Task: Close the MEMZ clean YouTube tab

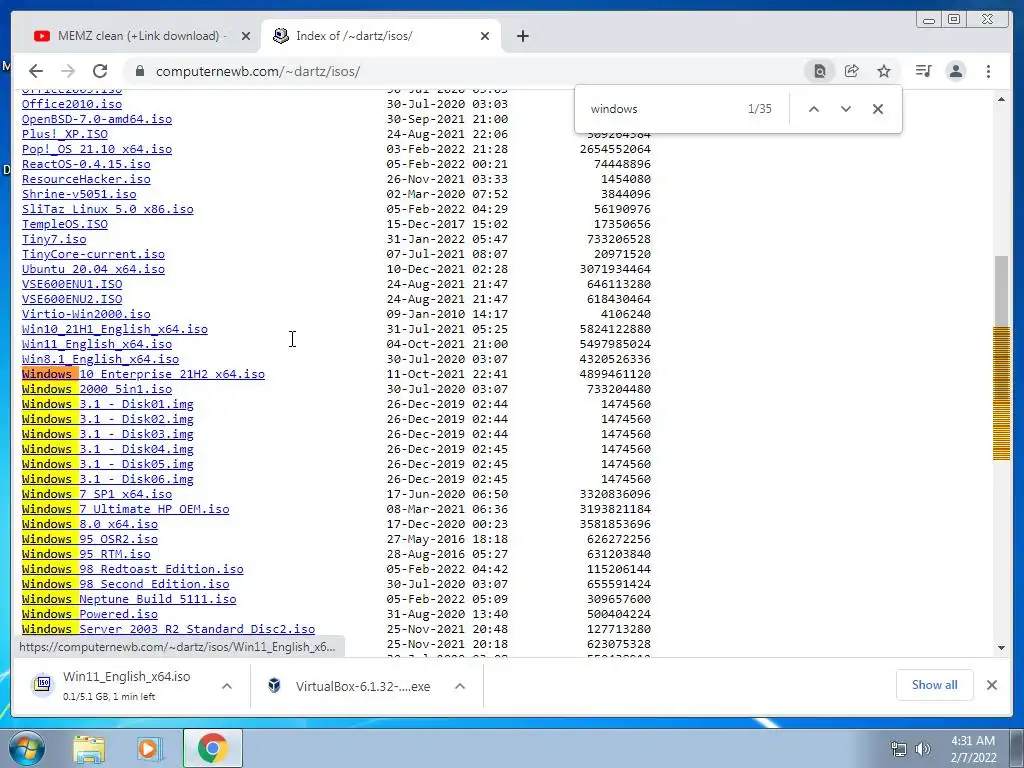Action: click(246, 36)
